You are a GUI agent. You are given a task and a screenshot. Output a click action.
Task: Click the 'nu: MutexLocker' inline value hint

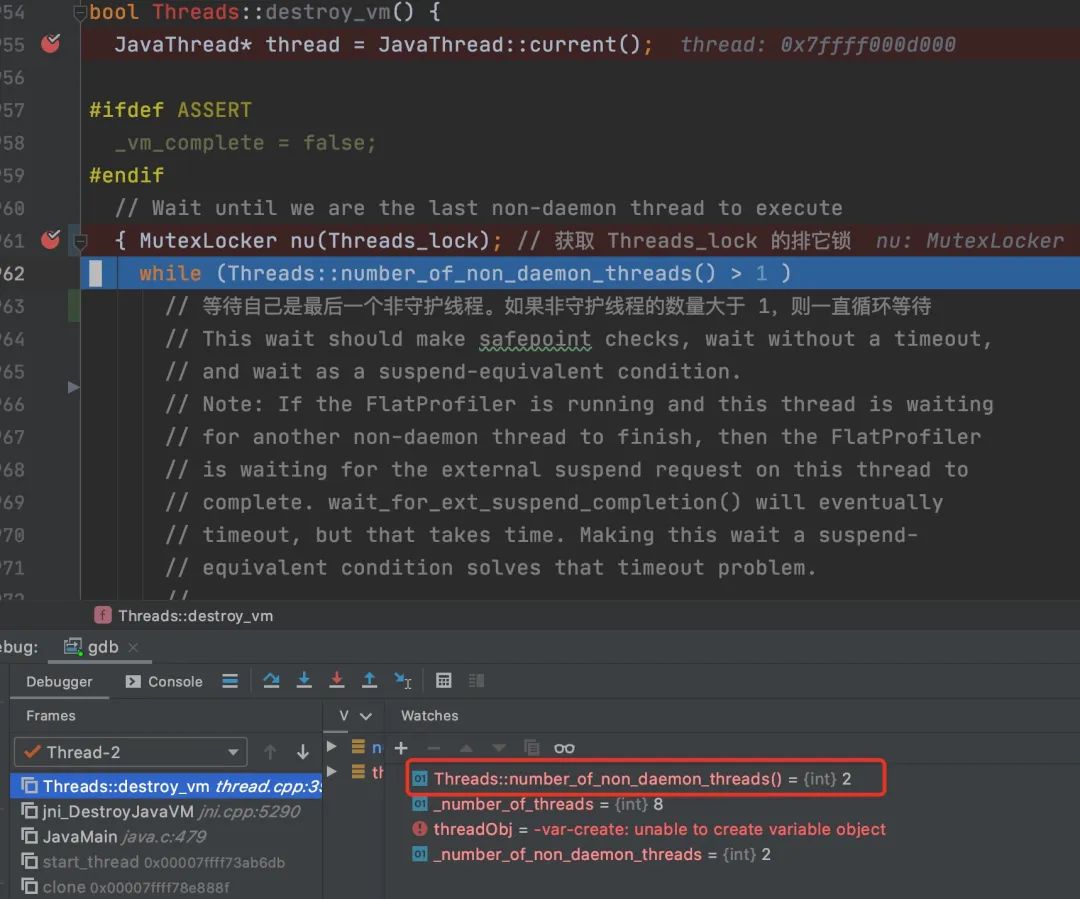coord(970,240)
